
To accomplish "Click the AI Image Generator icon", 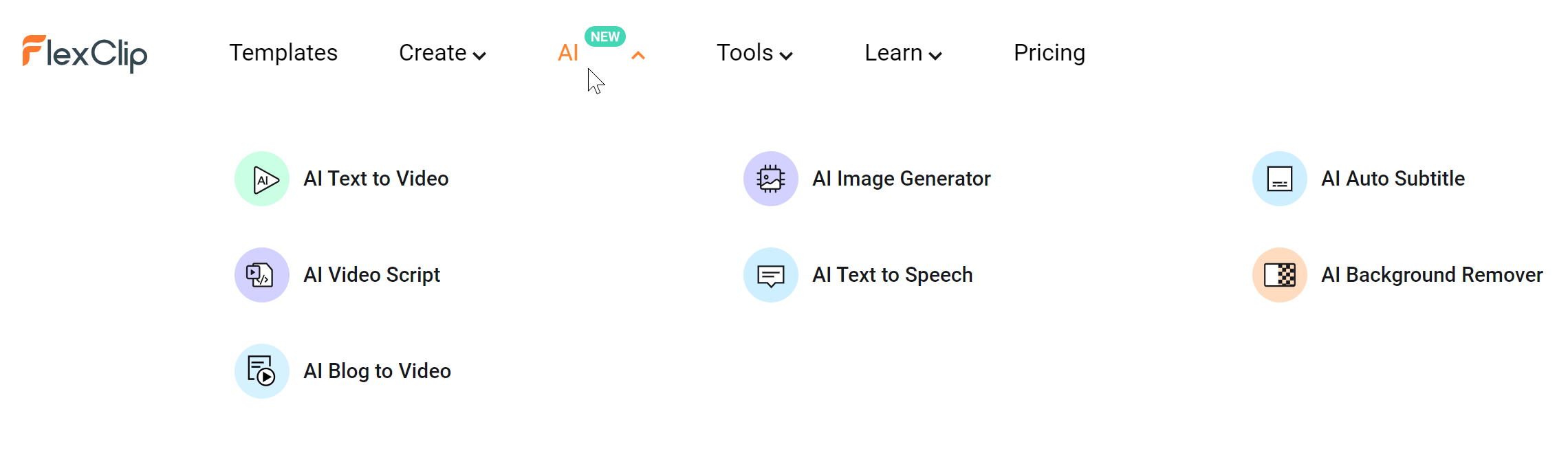I will pos(771,179).
